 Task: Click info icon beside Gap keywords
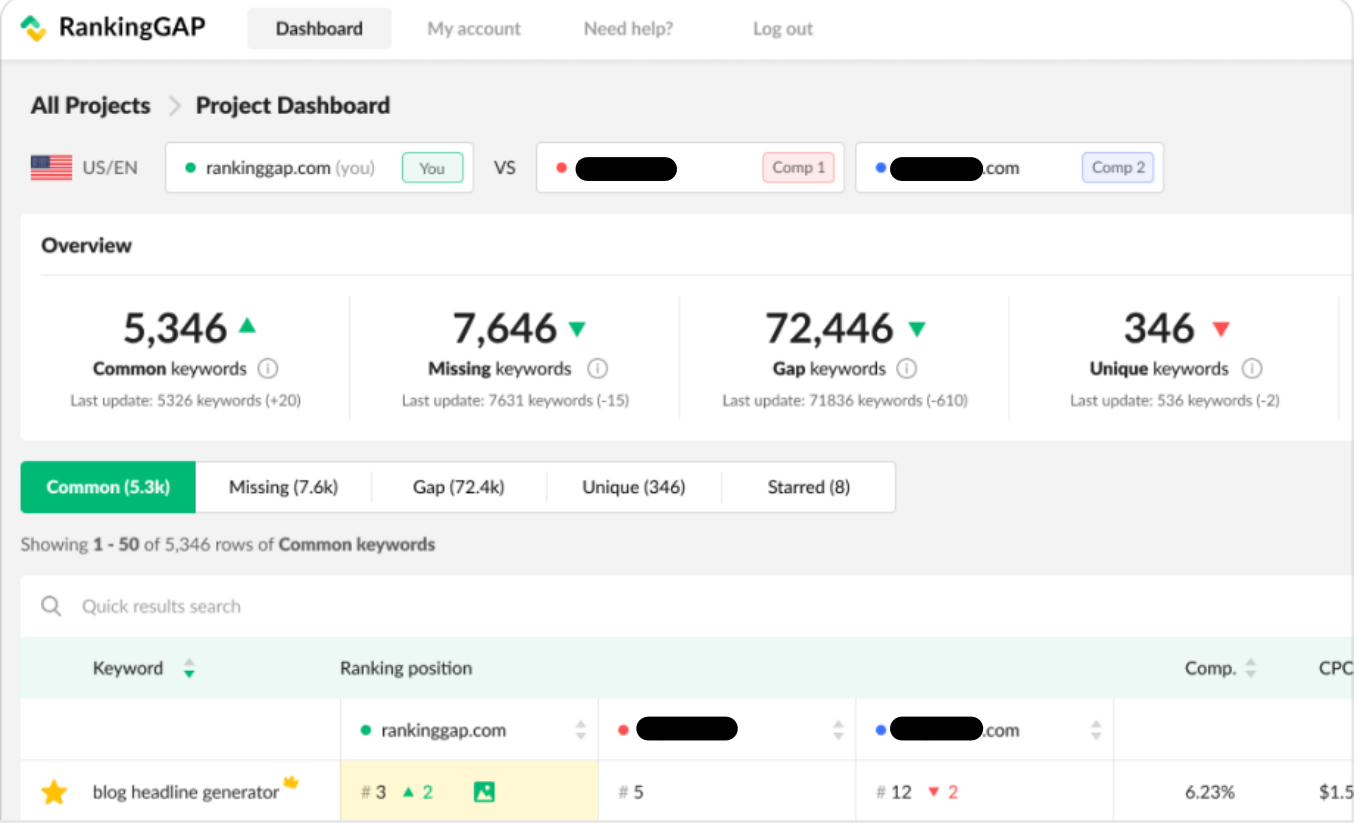click(906, 369)
